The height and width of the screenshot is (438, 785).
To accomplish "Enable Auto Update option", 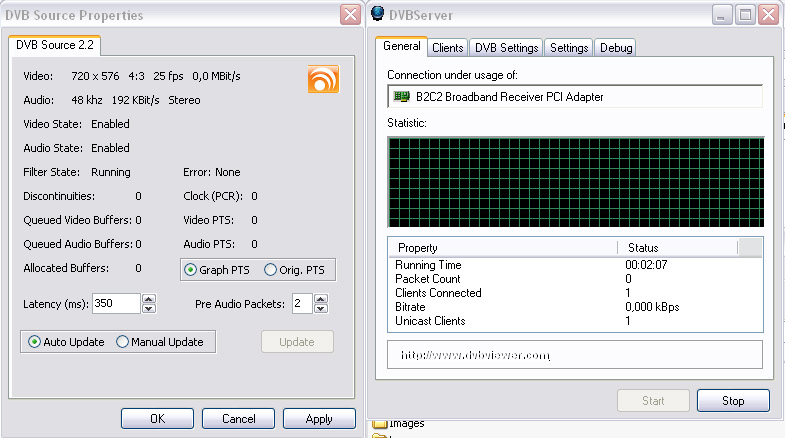I will pos(34,342).
